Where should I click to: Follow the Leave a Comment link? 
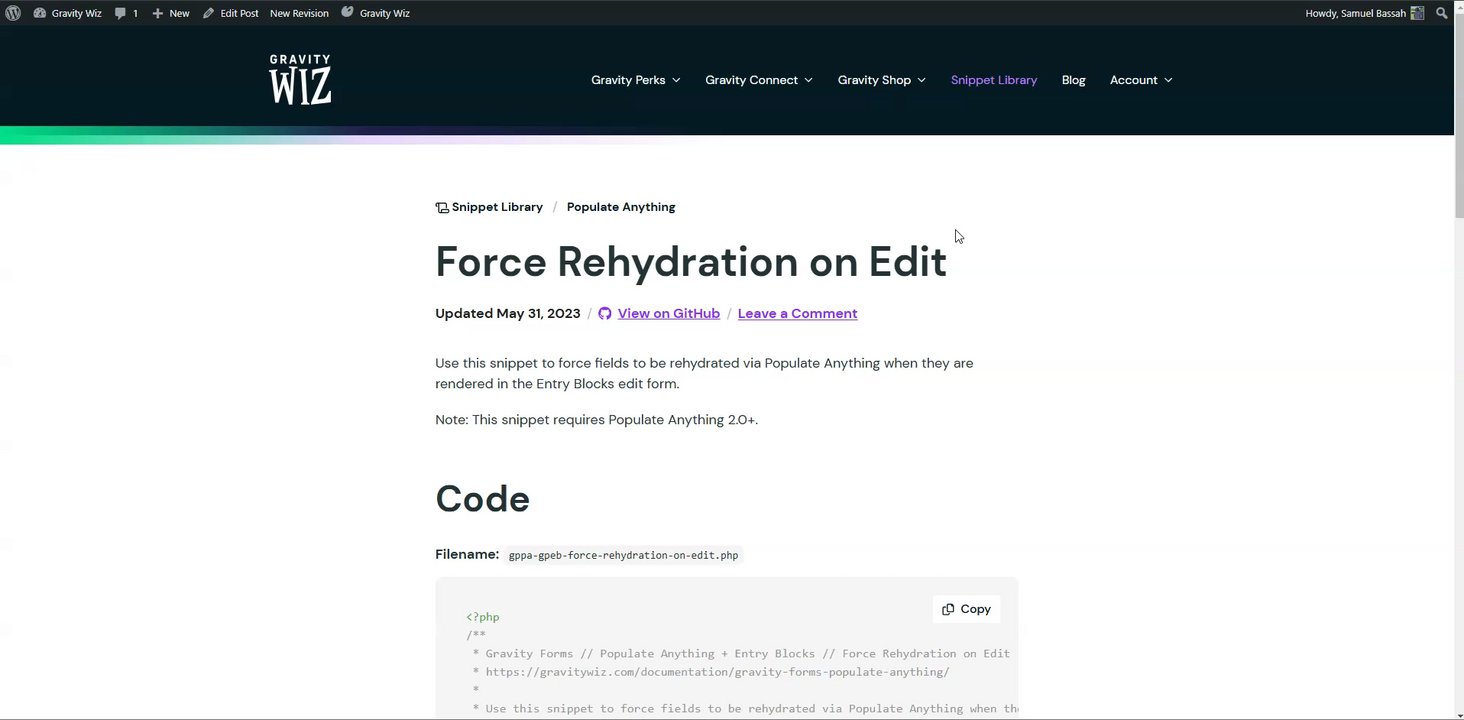coord(797,313)
